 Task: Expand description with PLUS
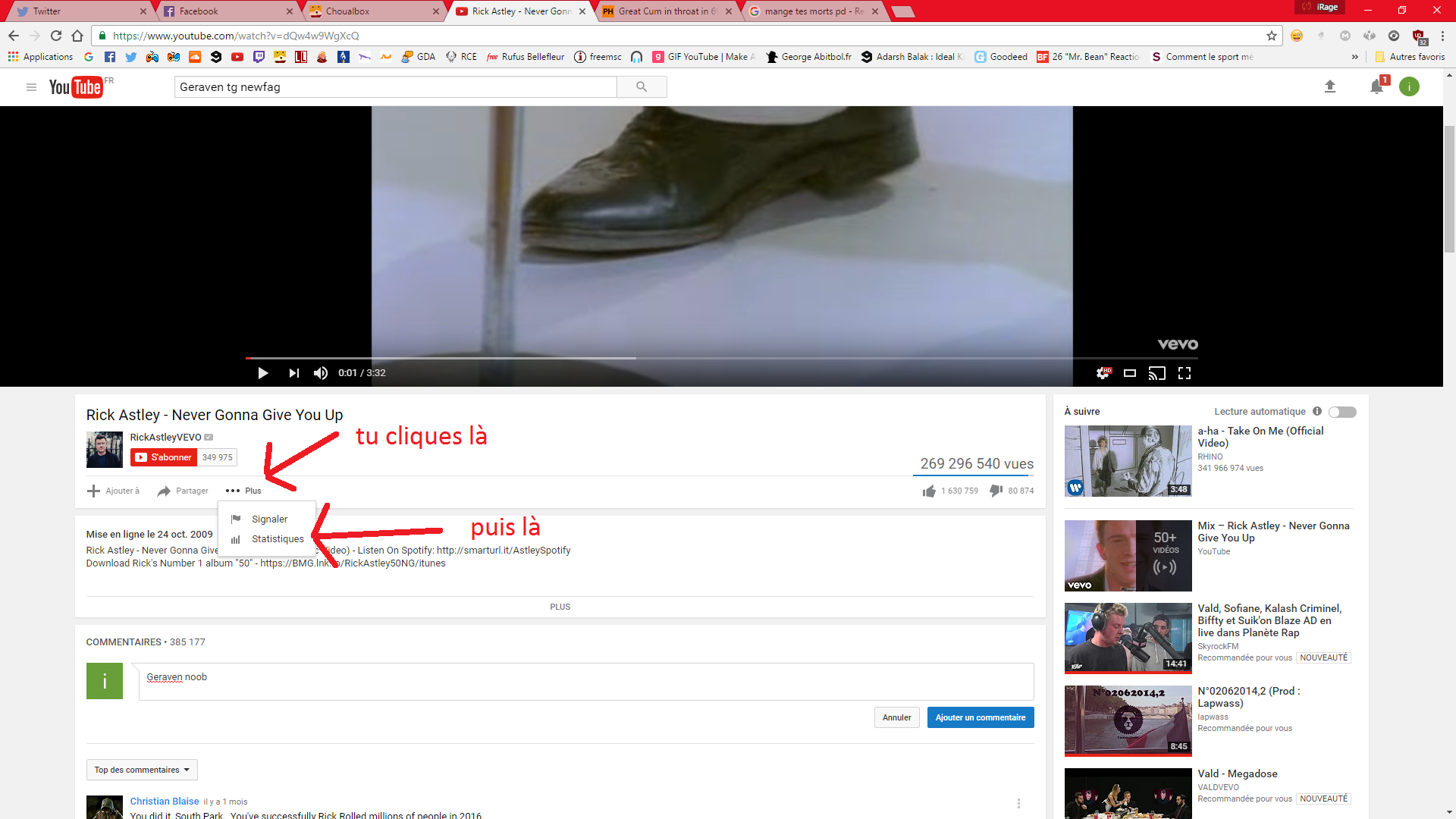pos(560,607)
